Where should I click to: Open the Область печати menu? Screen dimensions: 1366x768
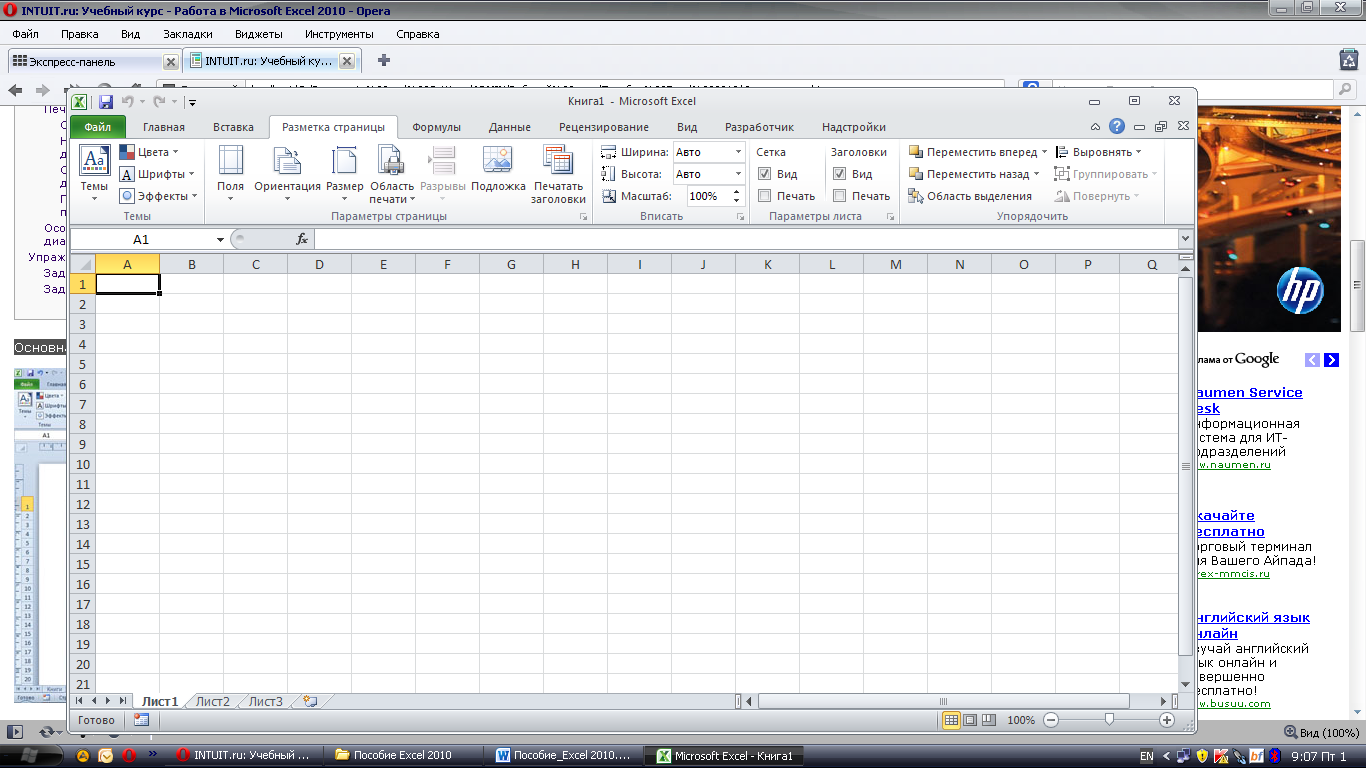391,173
